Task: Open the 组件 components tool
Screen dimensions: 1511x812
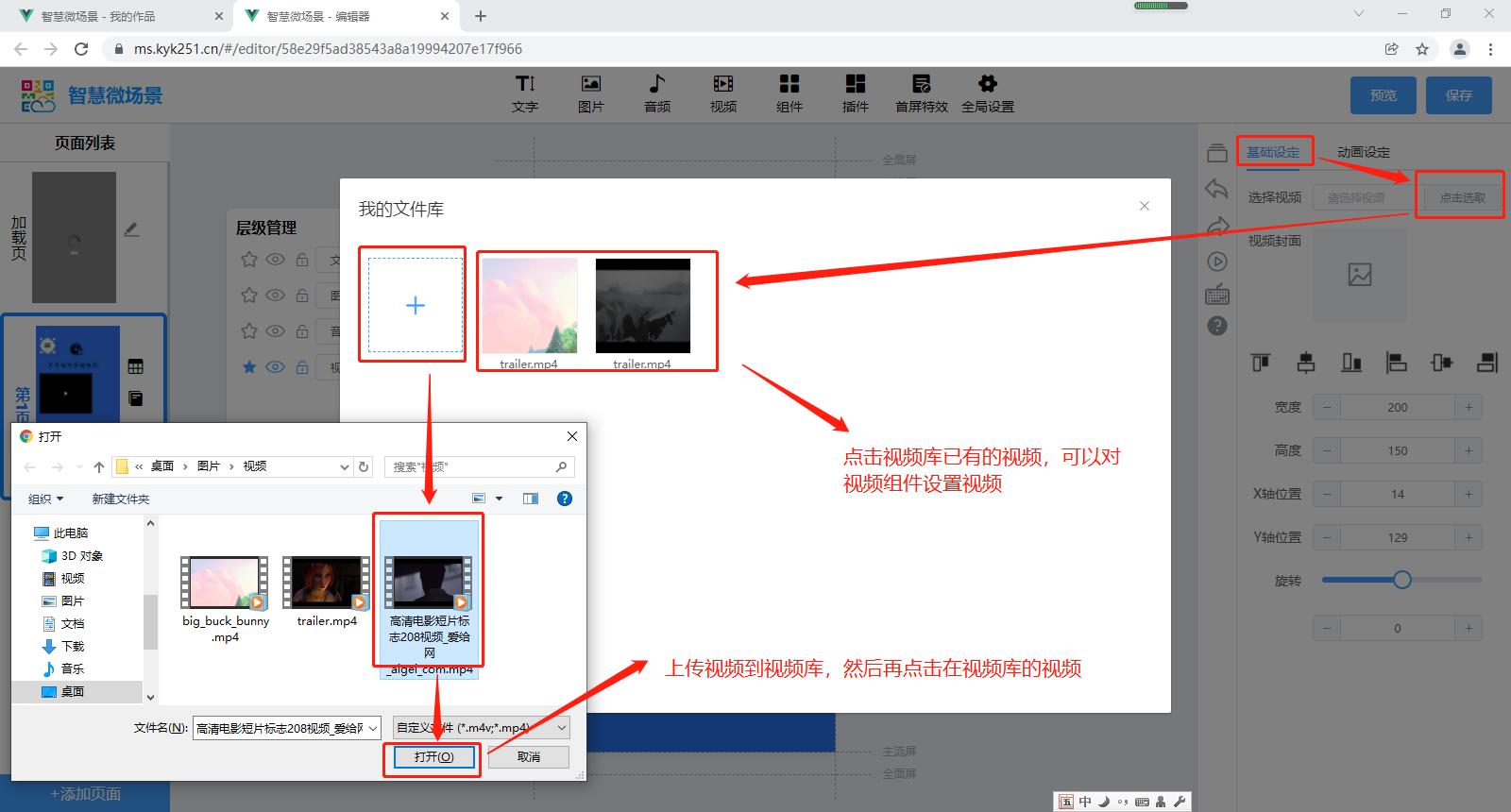Action: coord(789,93)
